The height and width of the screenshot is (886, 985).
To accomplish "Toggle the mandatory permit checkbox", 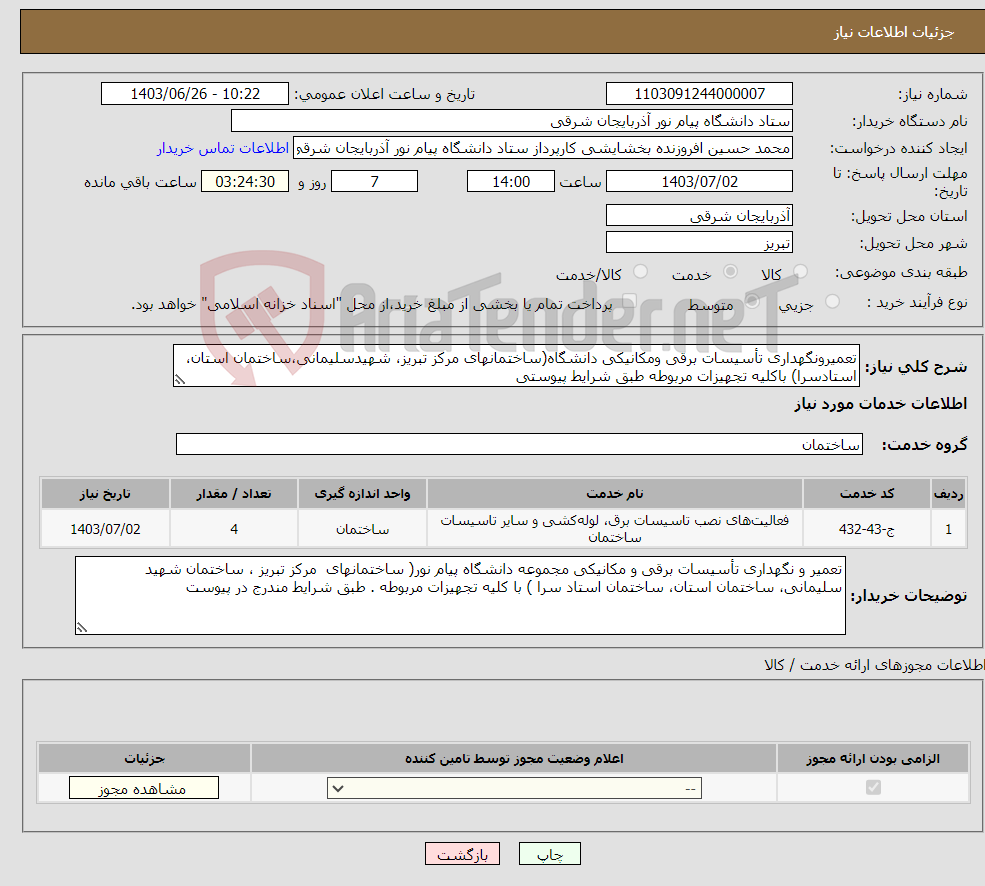I will (873, 787).
